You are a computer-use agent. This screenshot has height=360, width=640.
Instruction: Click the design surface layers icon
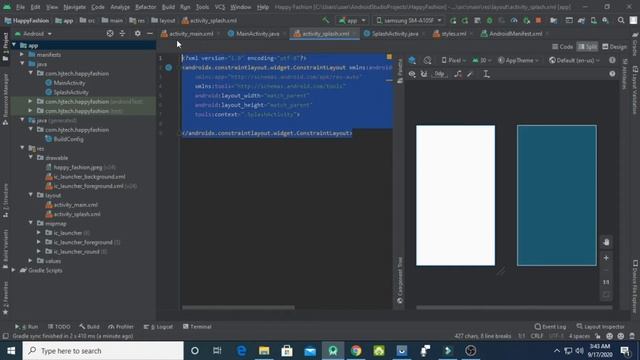[x=412, y=60]
